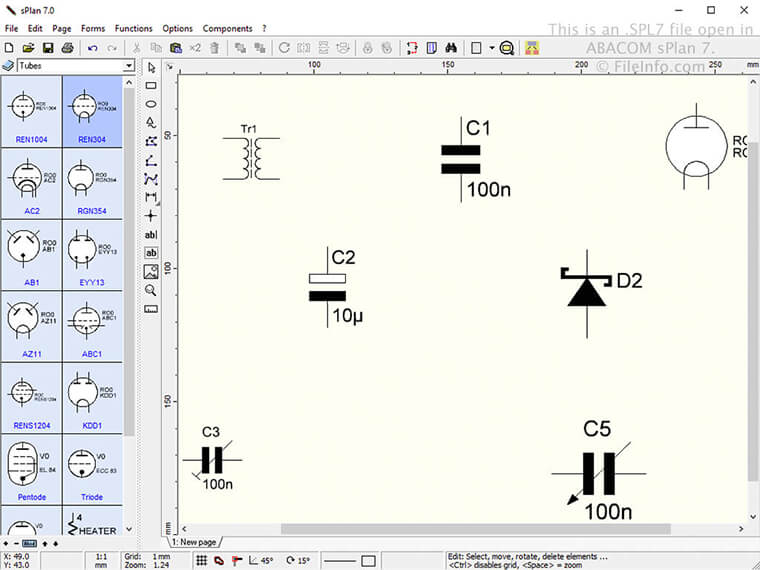Click the component list down arrow
Screen dimensions: 760x570
(129, 529)
